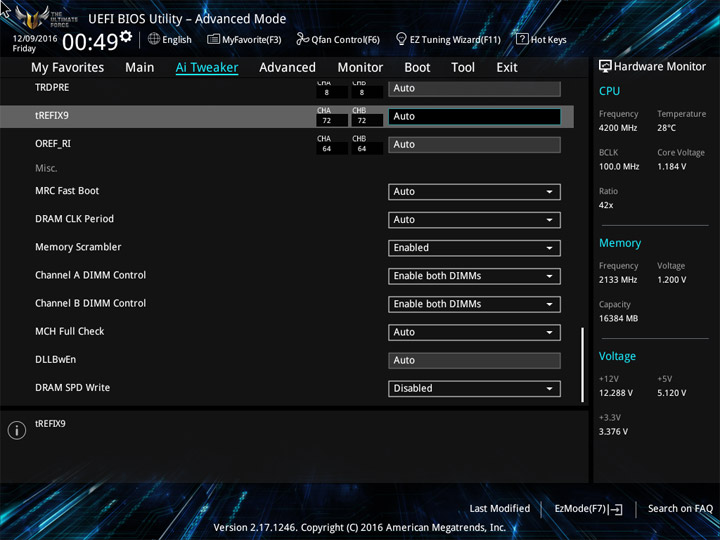The height and width of the screenshot is (540, 720).
Task: Click the +3.3V reading 3.376 V
Action: [x=613, y=432]
